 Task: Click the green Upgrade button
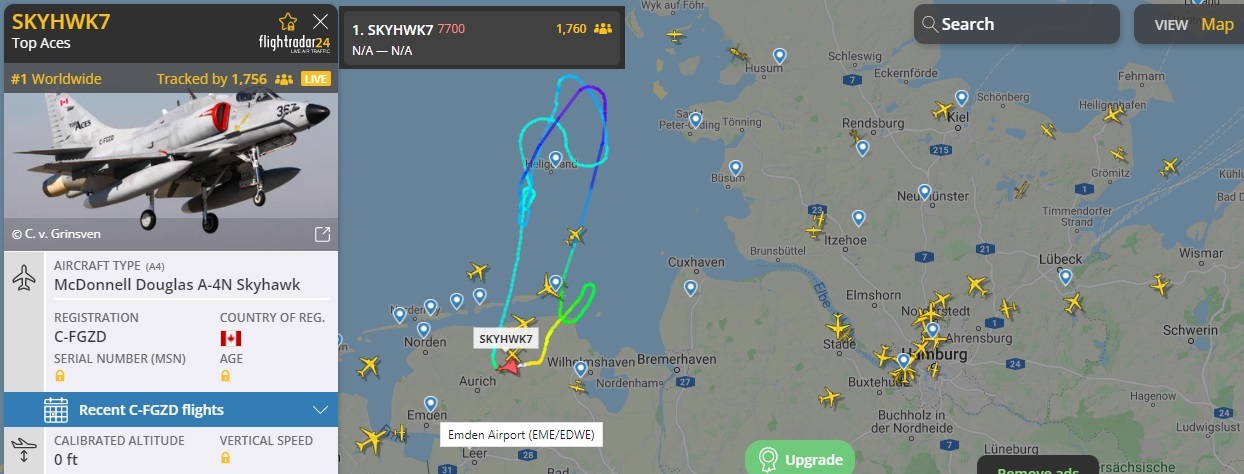(800, 460)
